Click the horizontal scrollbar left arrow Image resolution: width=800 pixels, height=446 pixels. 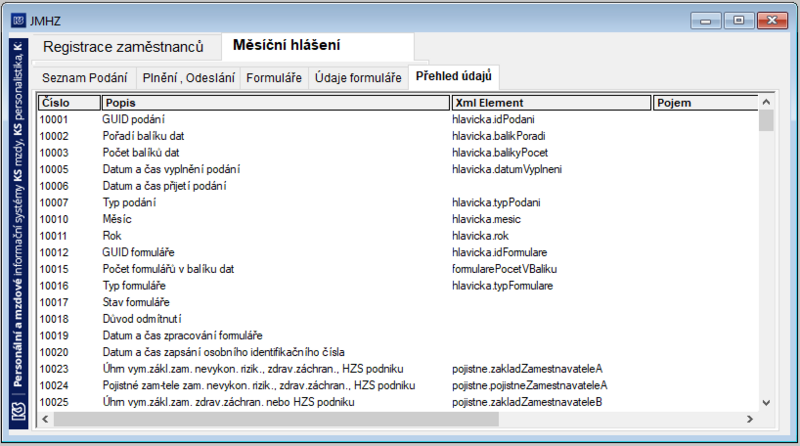pyautogui.click(x=45, y=419)
